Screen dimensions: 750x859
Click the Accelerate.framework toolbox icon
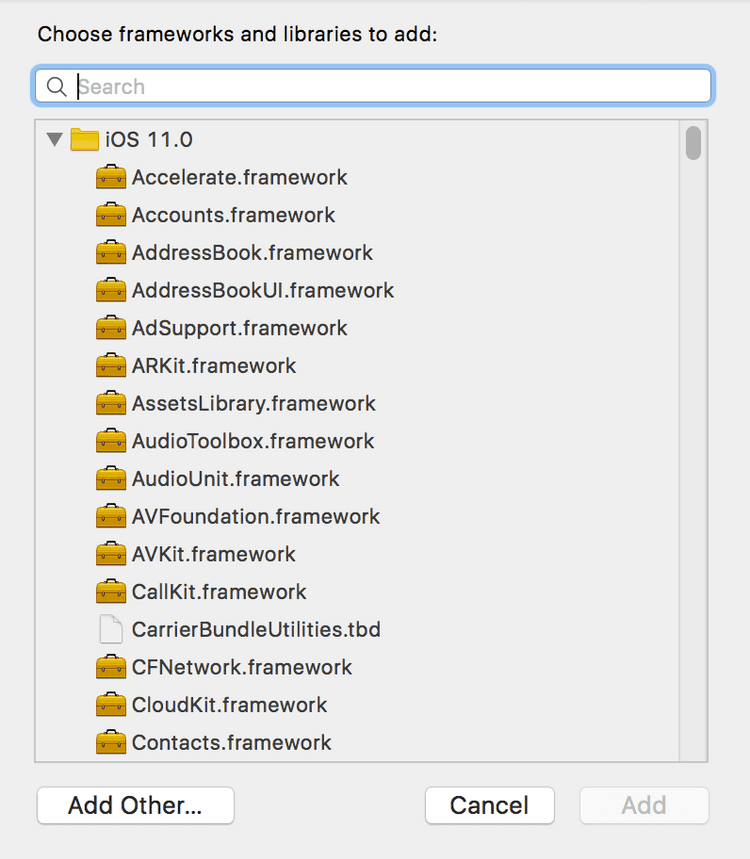click(111, 177)
